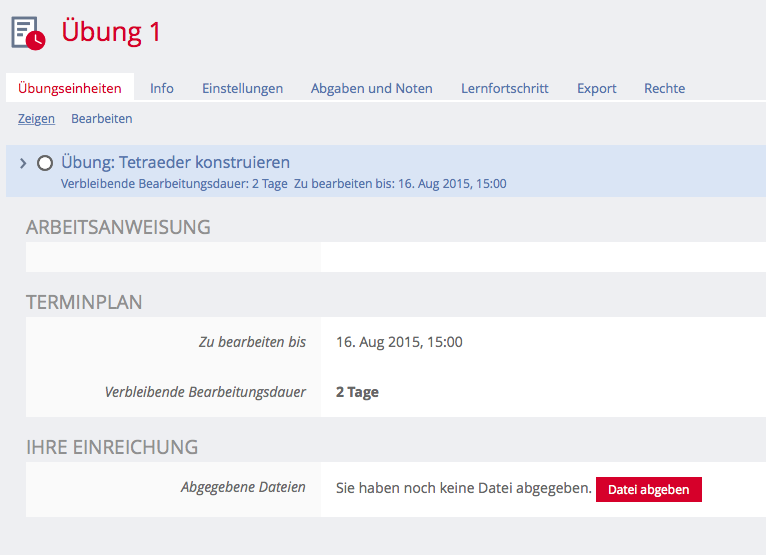Click the Übung 1 page title
The height and width of the screenshot is (555, 766).
[x=111, y=32]
